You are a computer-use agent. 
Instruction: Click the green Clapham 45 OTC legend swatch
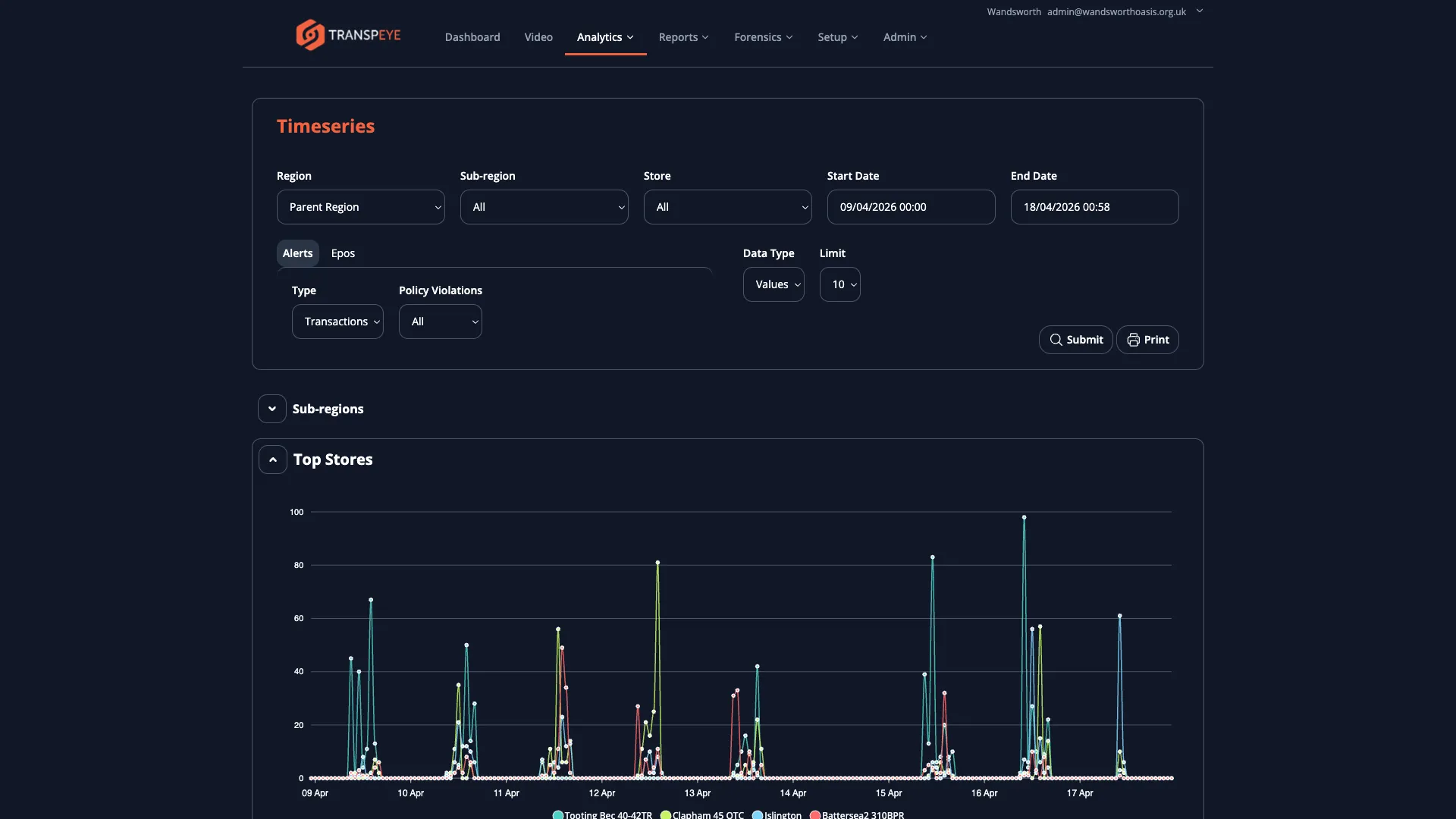click(666, 814)
